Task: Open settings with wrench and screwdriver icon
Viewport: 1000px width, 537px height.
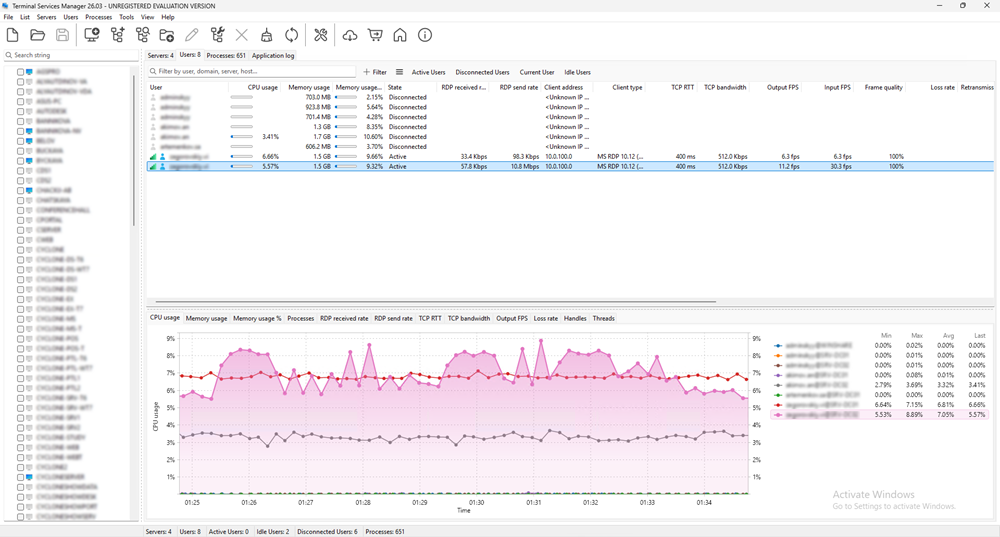Action: 320,36
